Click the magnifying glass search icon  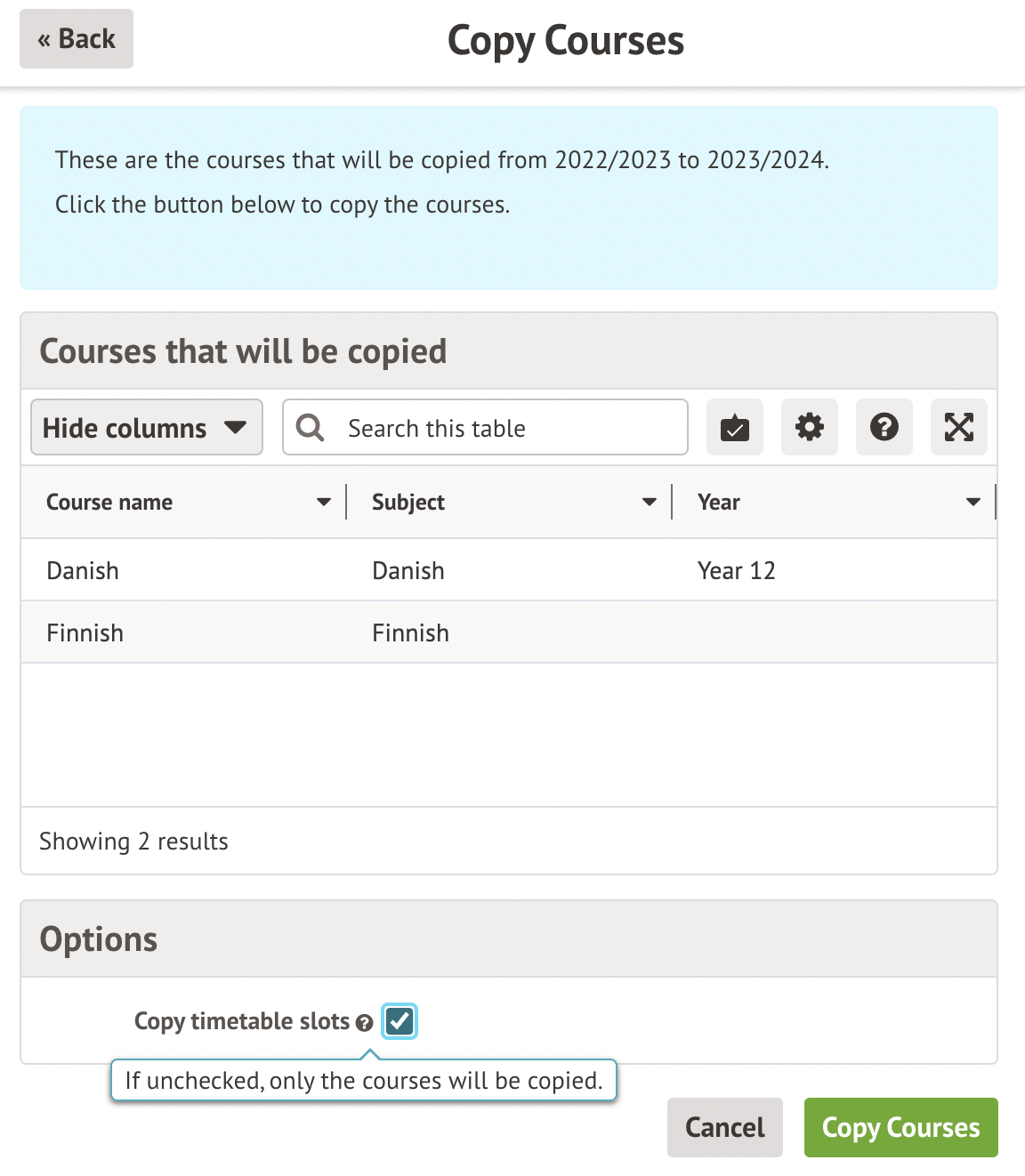coord(310,428)
